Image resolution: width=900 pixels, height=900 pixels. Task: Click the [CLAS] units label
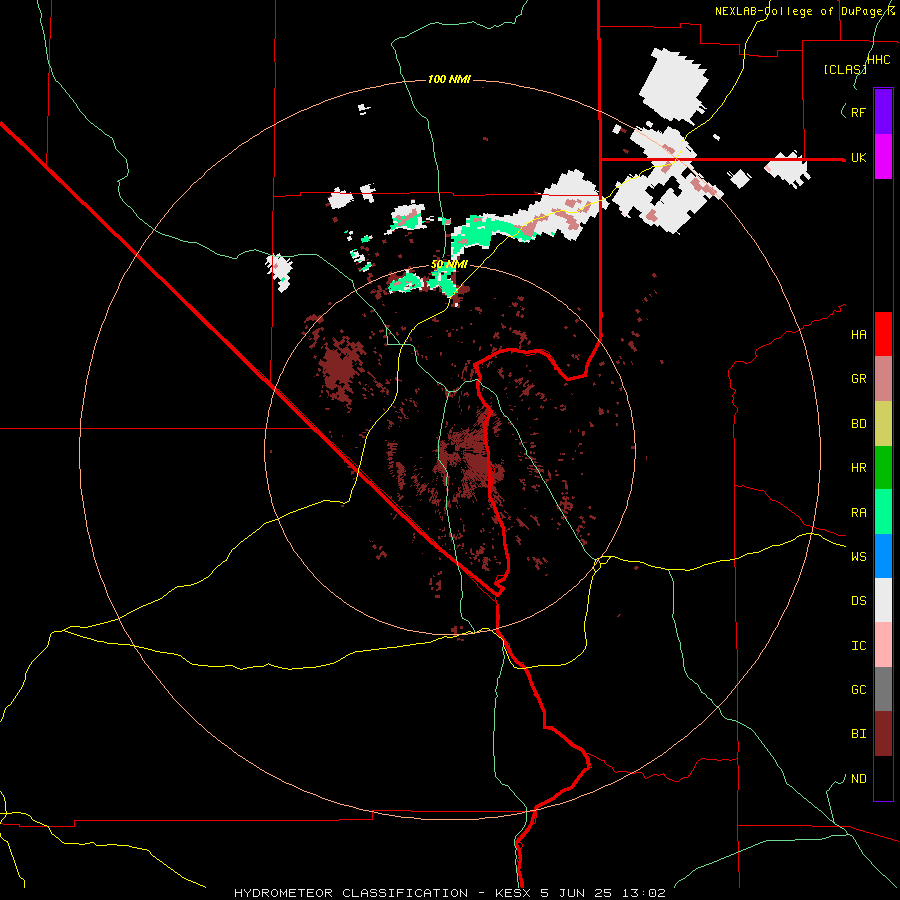pyautogui.click(x=845, y=69)
